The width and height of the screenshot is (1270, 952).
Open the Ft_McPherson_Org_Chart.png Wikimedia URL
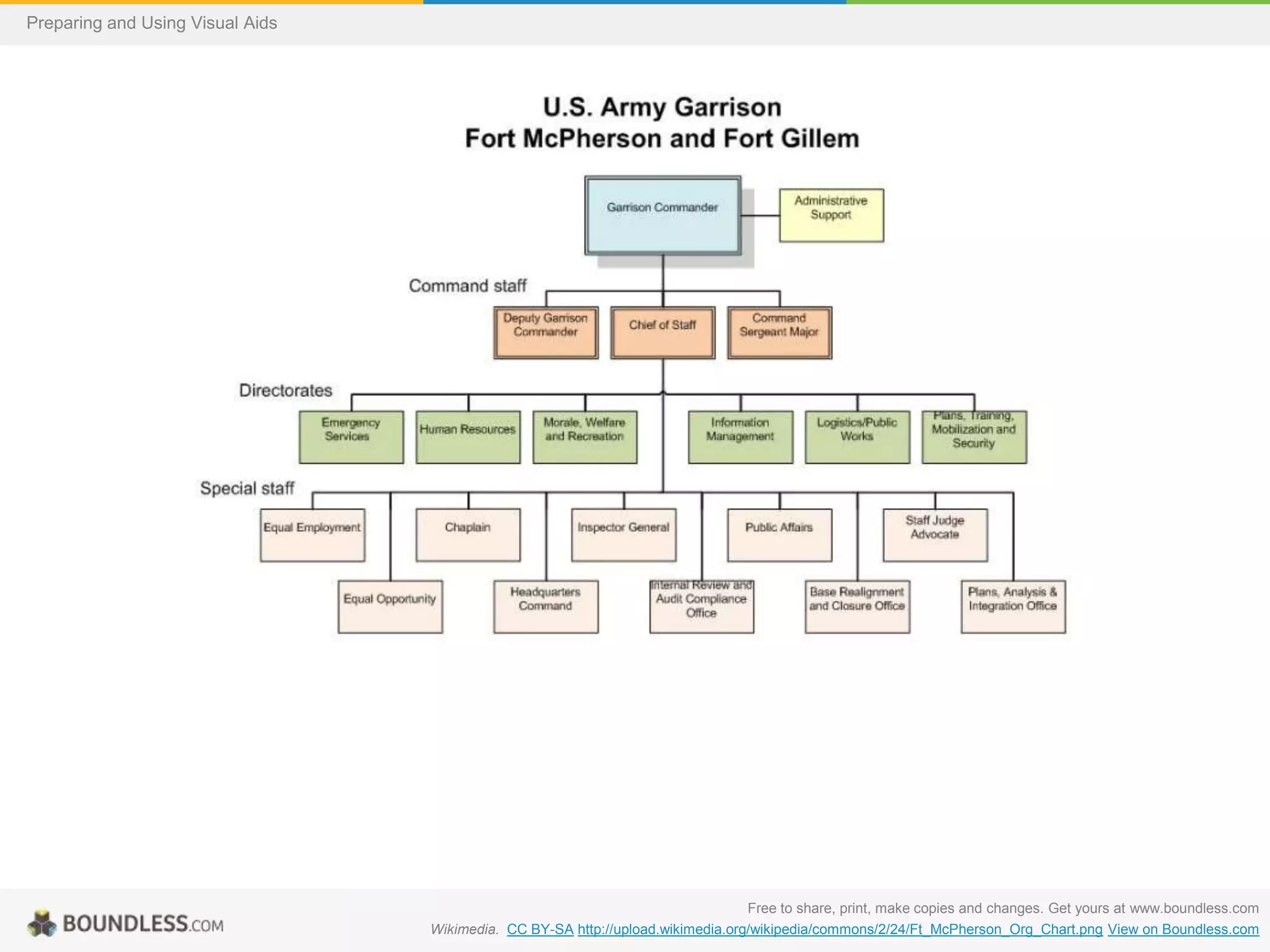coord(840,929)
